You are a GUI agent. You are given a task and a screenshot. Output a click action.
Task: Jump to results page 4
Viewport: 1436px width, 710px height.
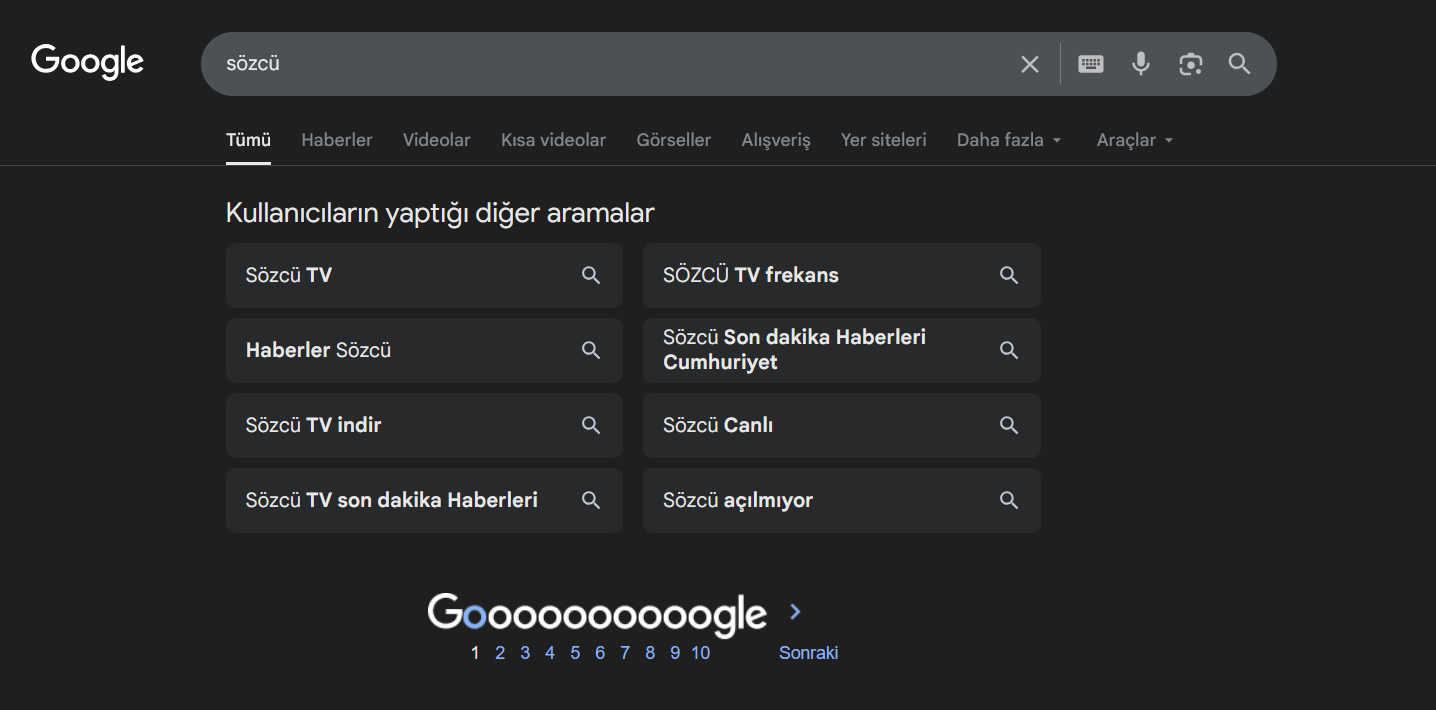click(550, 653)
